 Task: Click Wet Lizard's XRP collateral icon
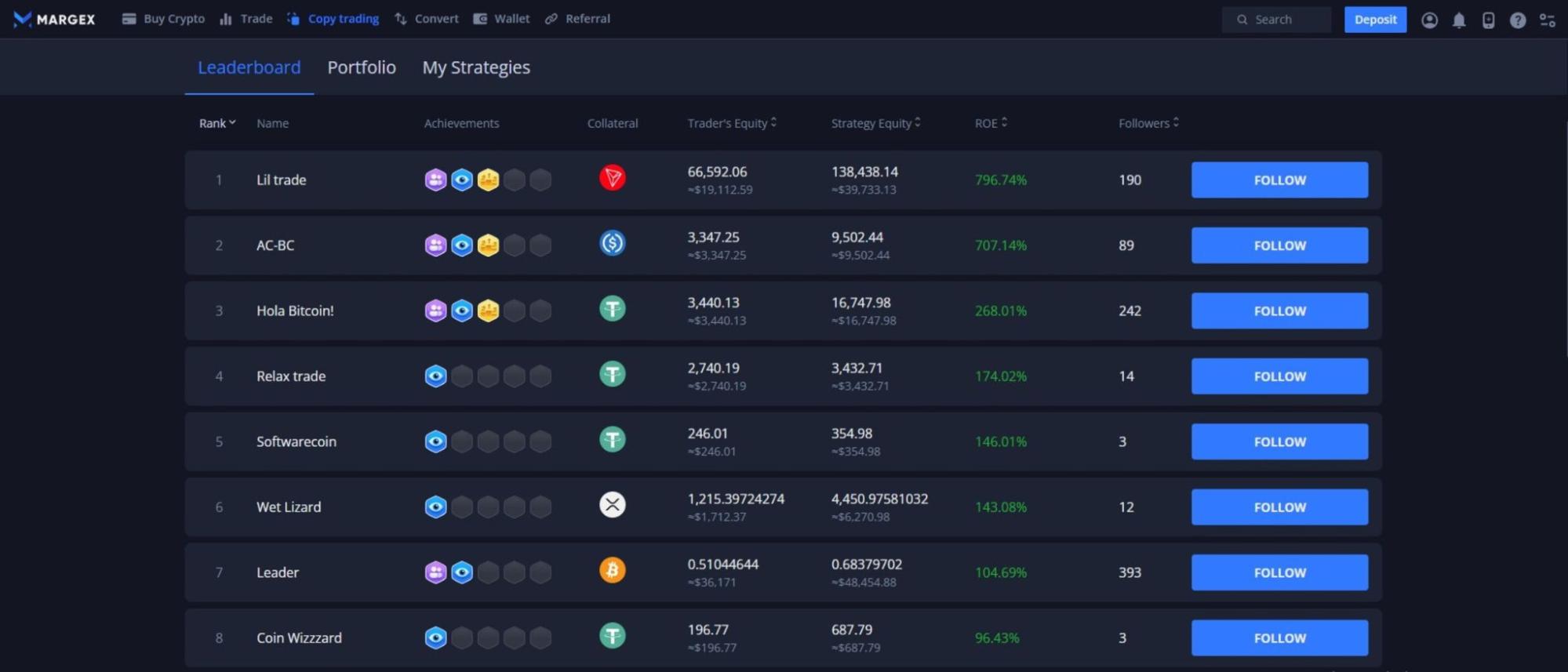tap(612, 505)
